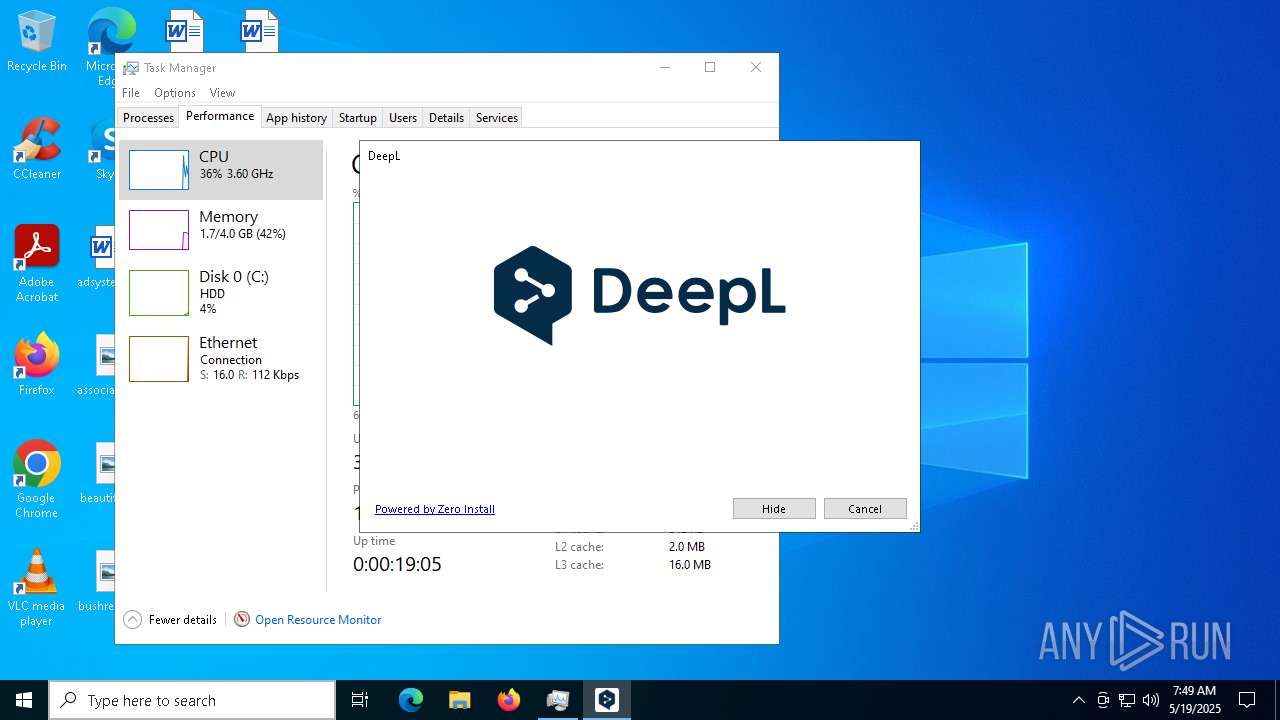This screenshot has width=1280, height=720.
Task: Open the File menu in Task Manager
Action: pyautogui.click(x=131, y=93)
